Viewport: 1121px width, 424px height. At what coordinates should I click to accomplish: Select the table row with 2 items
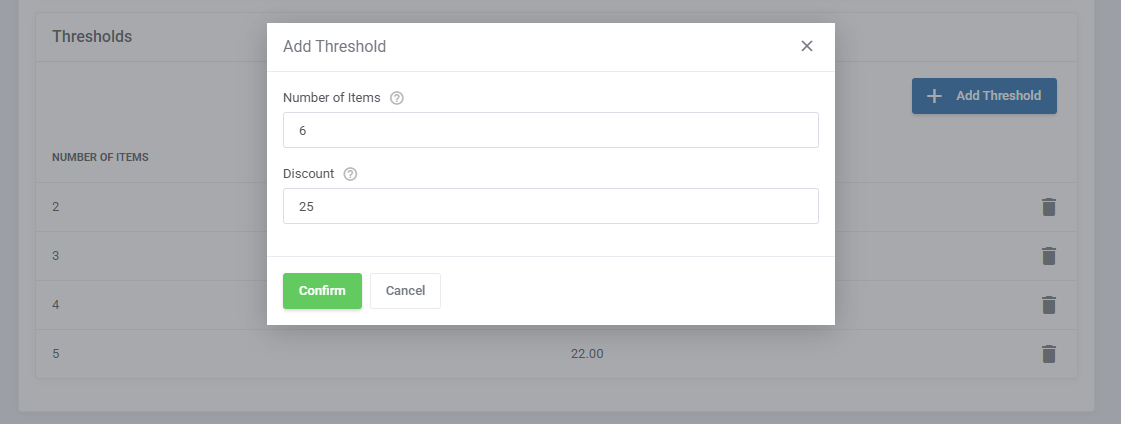pos(556,207)
